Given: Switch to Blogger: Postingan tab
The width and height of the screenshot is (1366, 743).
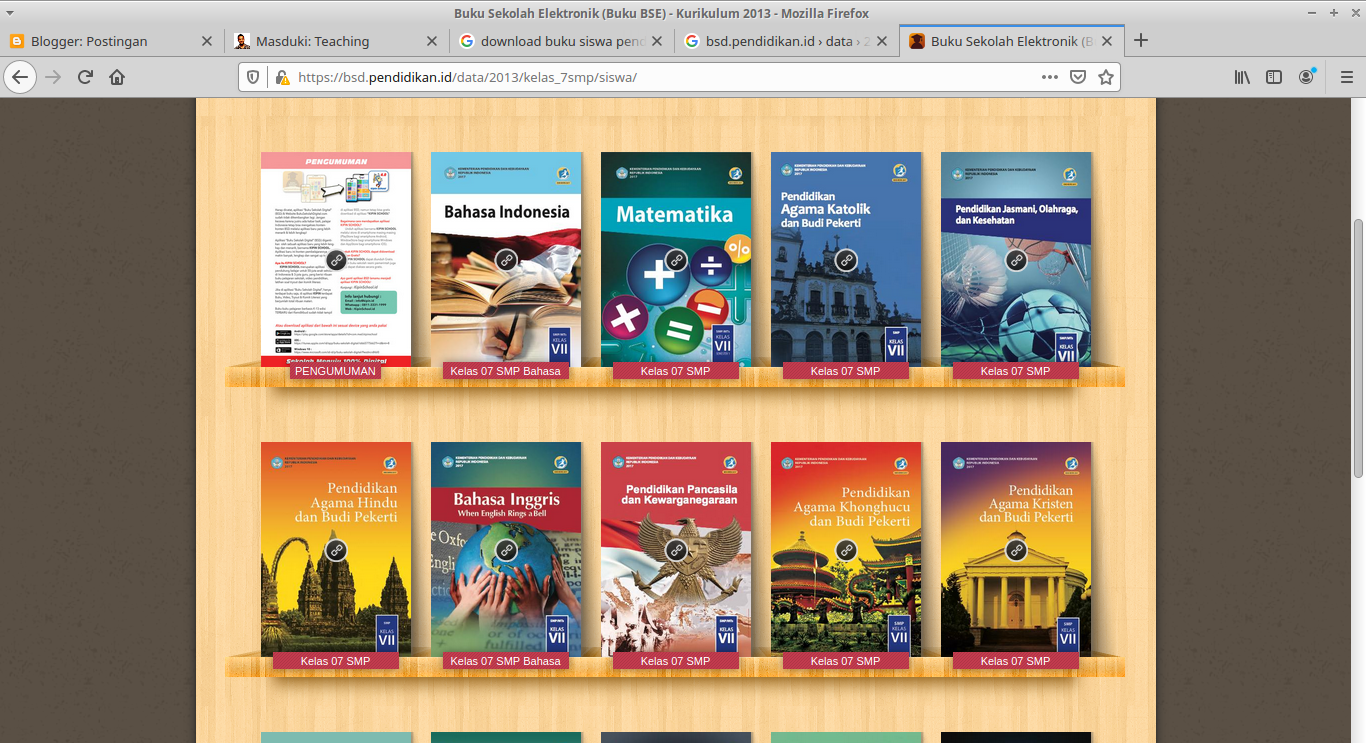Looking at the screenshot, I should (x=111, y=41).
